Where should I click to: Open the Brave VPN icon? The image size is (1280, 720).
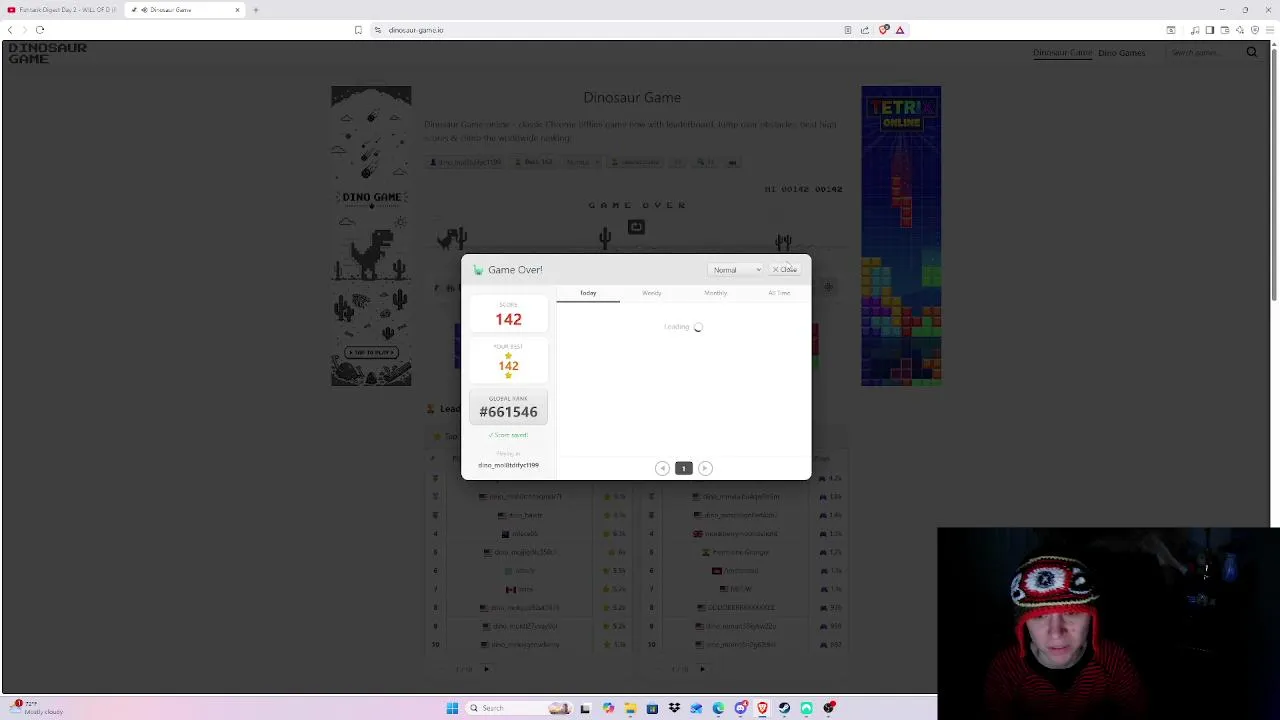(x=1255, y=30)
